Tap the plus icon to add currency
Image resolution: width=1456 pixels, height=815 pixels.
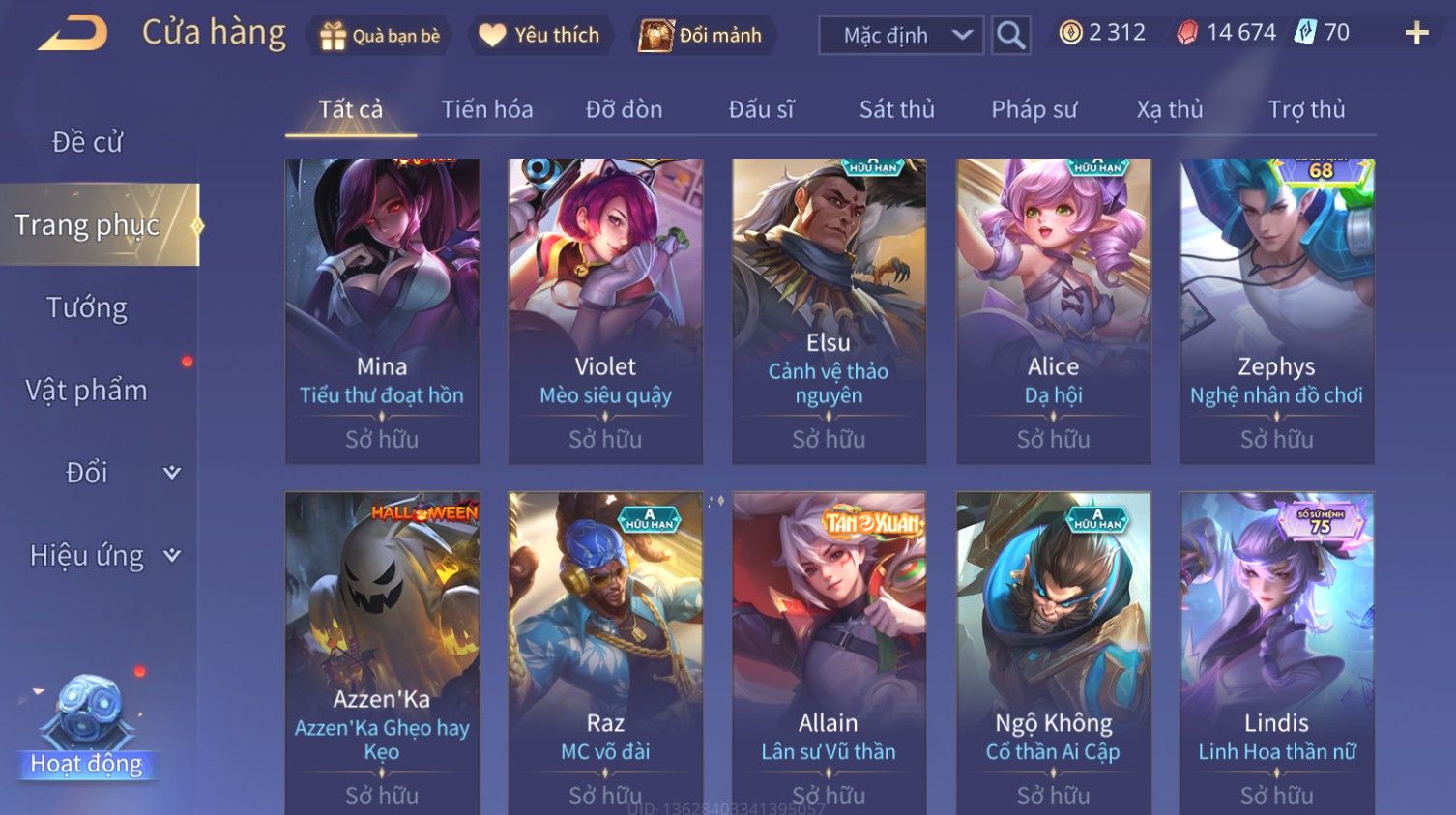point(1416,34)
